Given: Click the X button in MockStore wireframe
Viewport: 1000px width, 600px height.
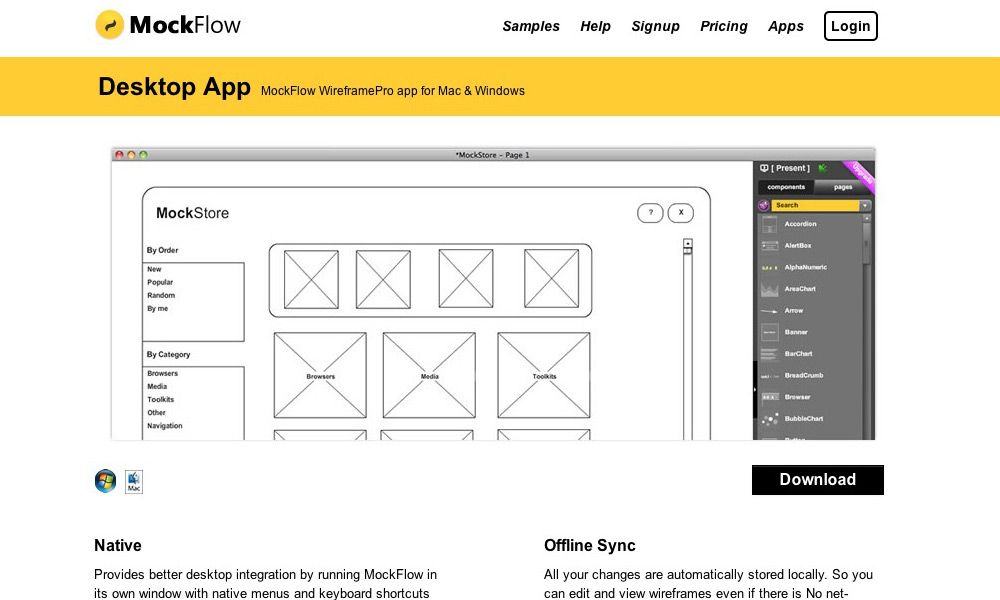Looking at the screenshot, I should point(680,213).
